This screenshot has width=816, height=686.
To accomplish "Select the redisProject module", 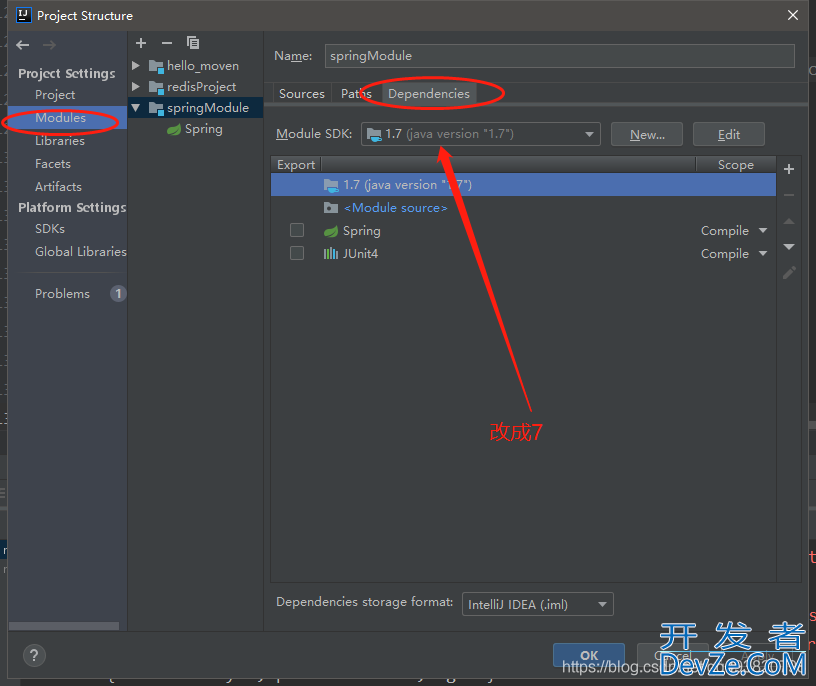I will 201,87.
